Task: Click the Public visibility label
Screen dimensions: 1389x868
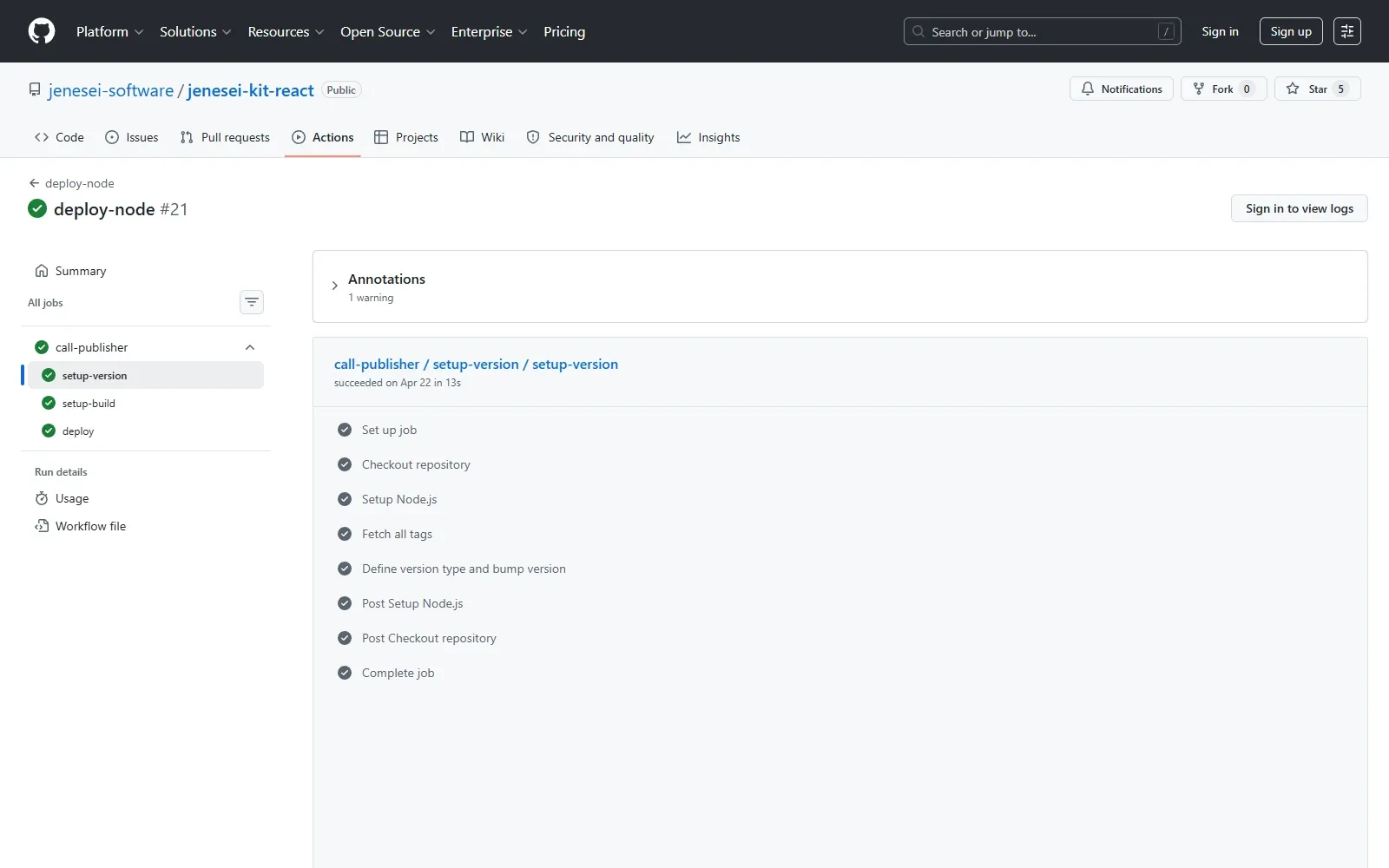Action: tap(341, 90)
